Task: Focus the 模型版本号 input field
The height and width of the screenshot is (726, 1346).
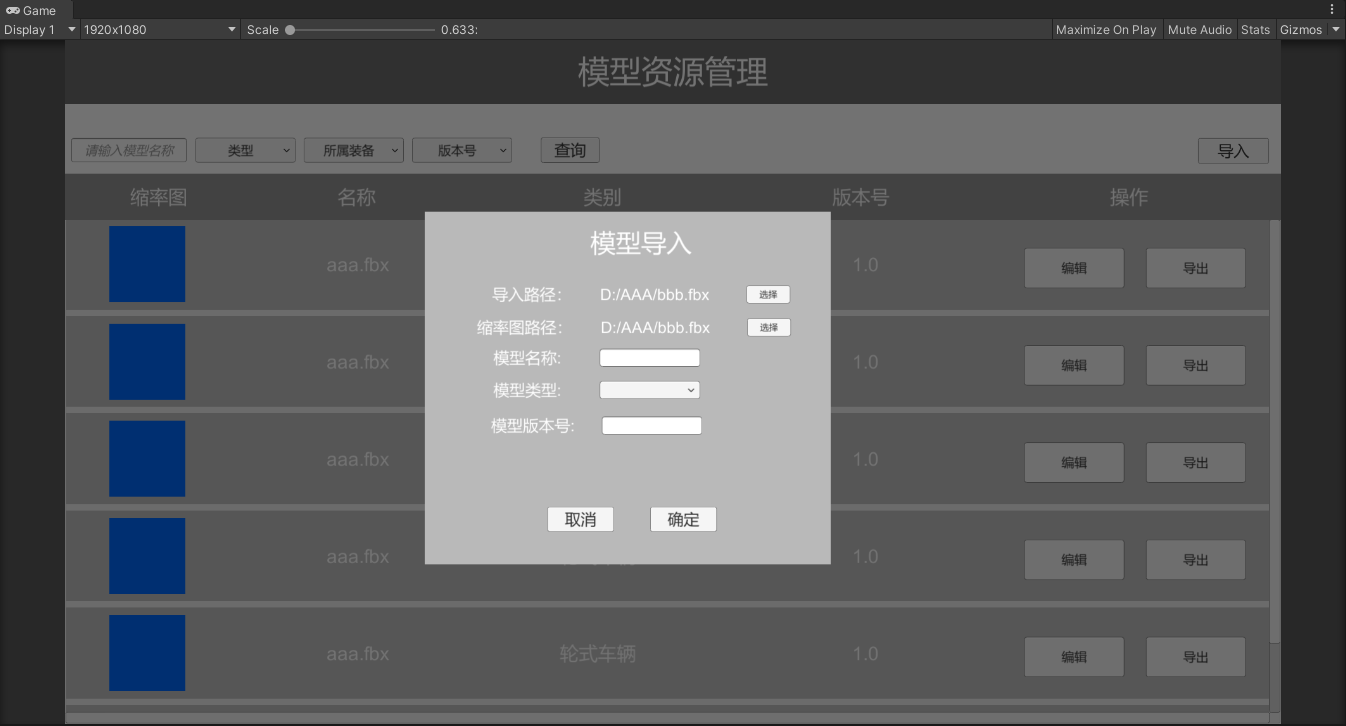Action: (x=651, y=426)
